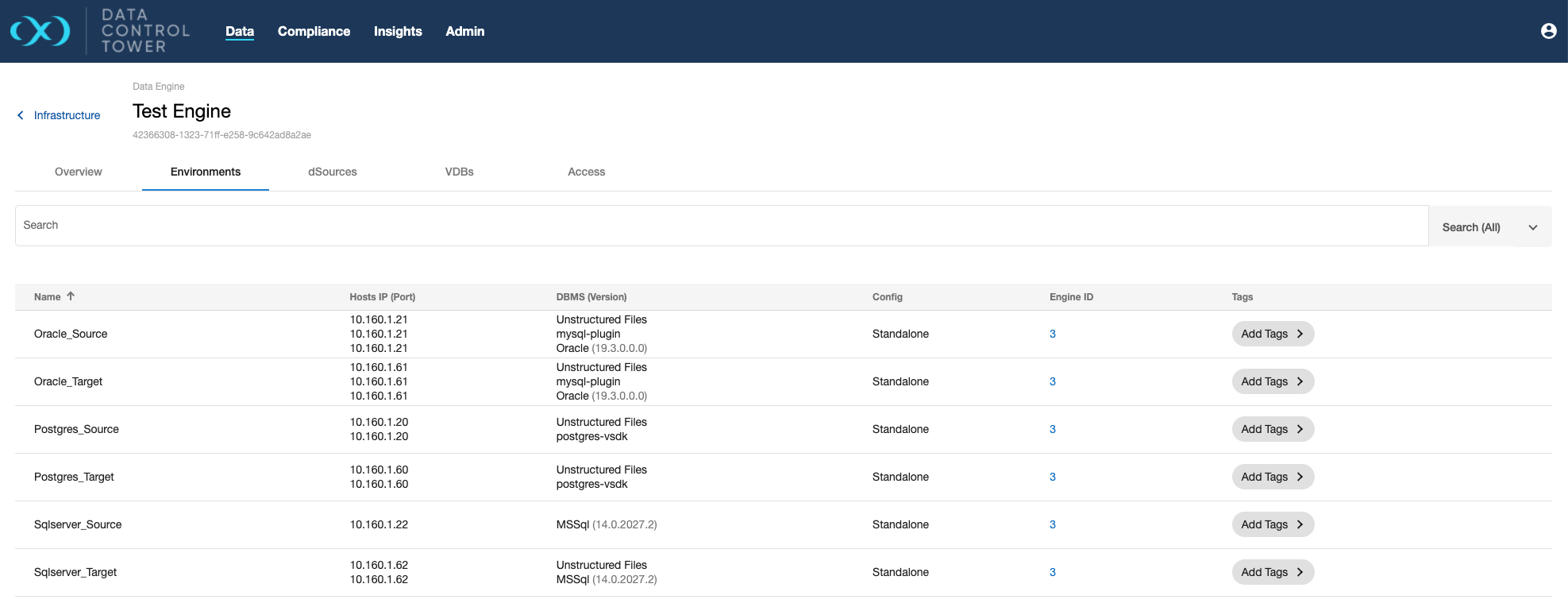Open Engine ID link for Postgres_Source
Image resolution: width=1568 pixels, height=607 pixels.
(x=1053, y=429)
